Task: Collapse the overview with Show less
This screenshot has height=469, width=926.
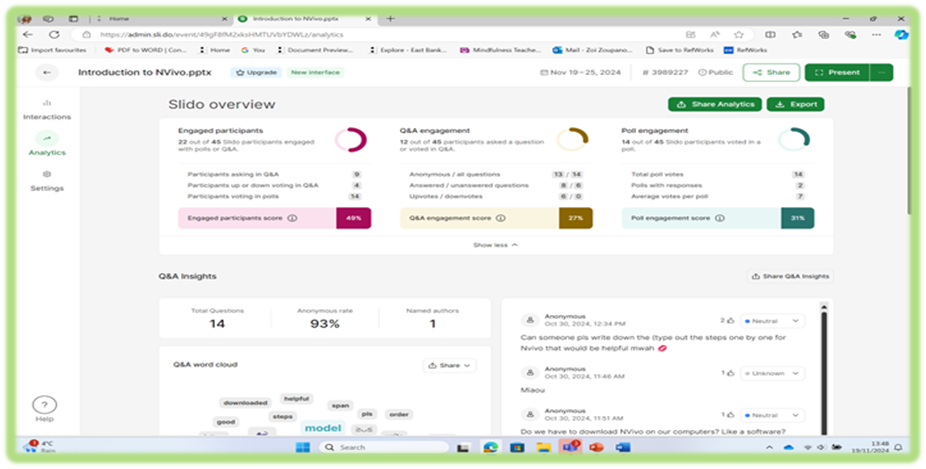Action: 495,245
